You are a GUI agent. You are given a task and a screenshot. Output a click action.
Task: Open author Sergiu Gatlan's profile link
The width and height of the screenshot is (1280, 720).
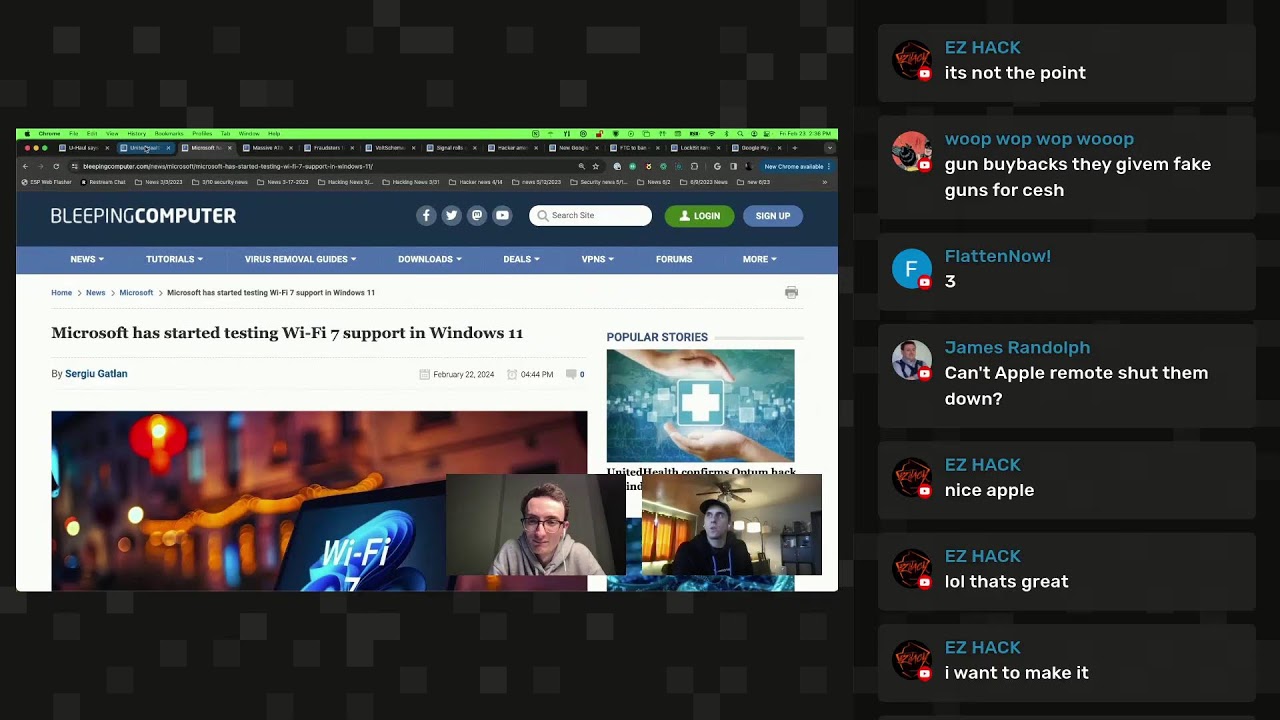(x=96, y=374)
